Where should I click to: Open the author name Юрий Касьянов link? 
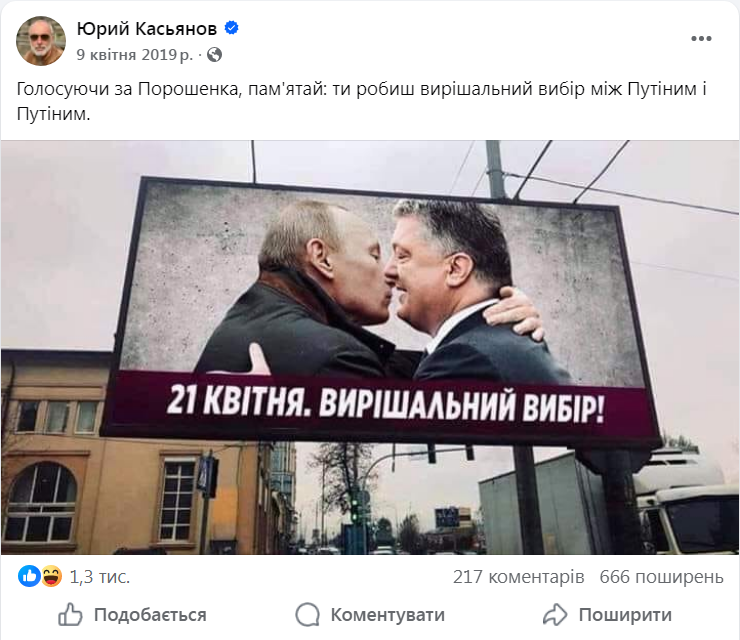(147, 29)
